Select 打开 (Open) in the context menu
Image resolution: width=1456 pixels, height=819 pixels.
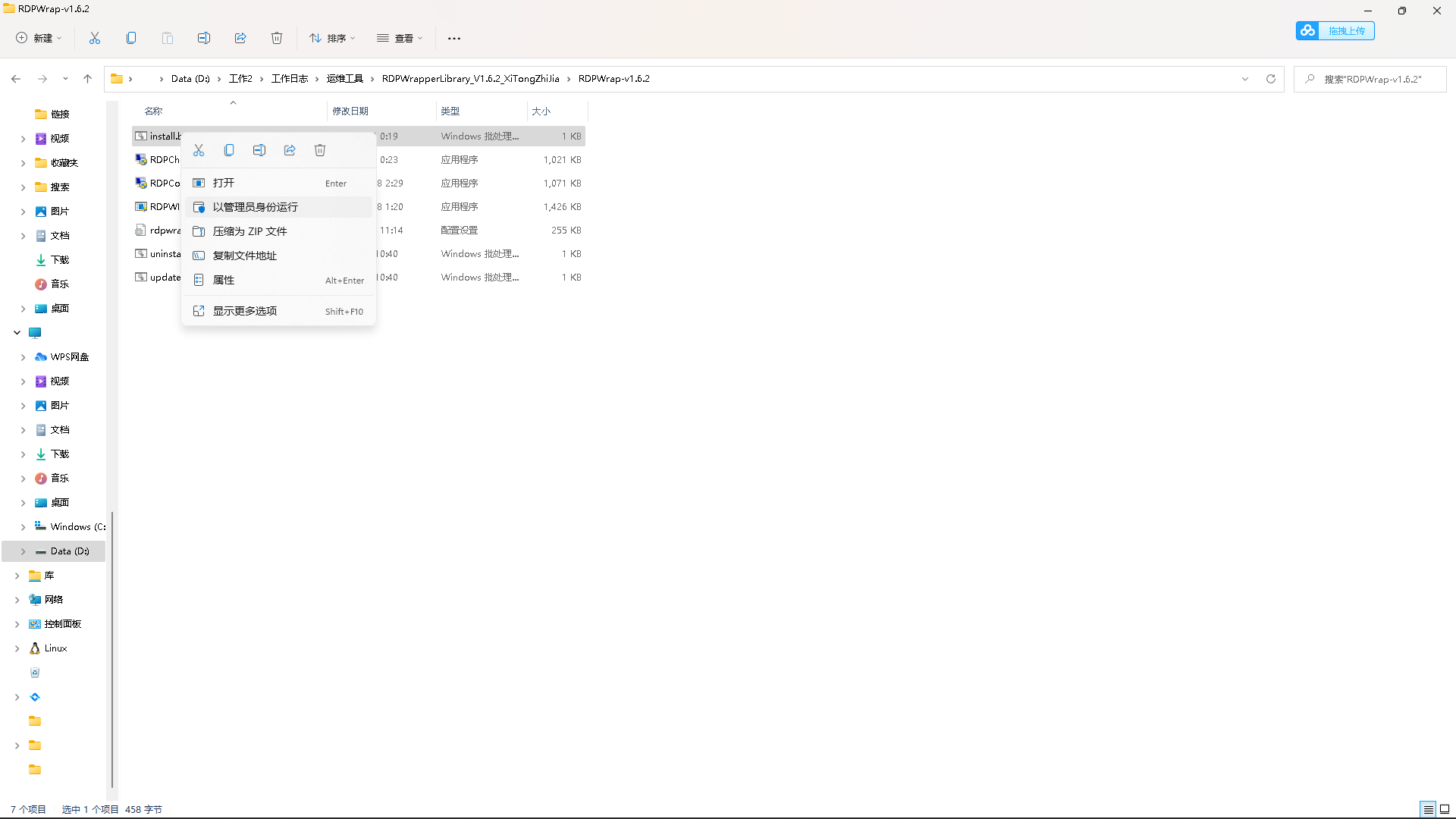[278, 183]
